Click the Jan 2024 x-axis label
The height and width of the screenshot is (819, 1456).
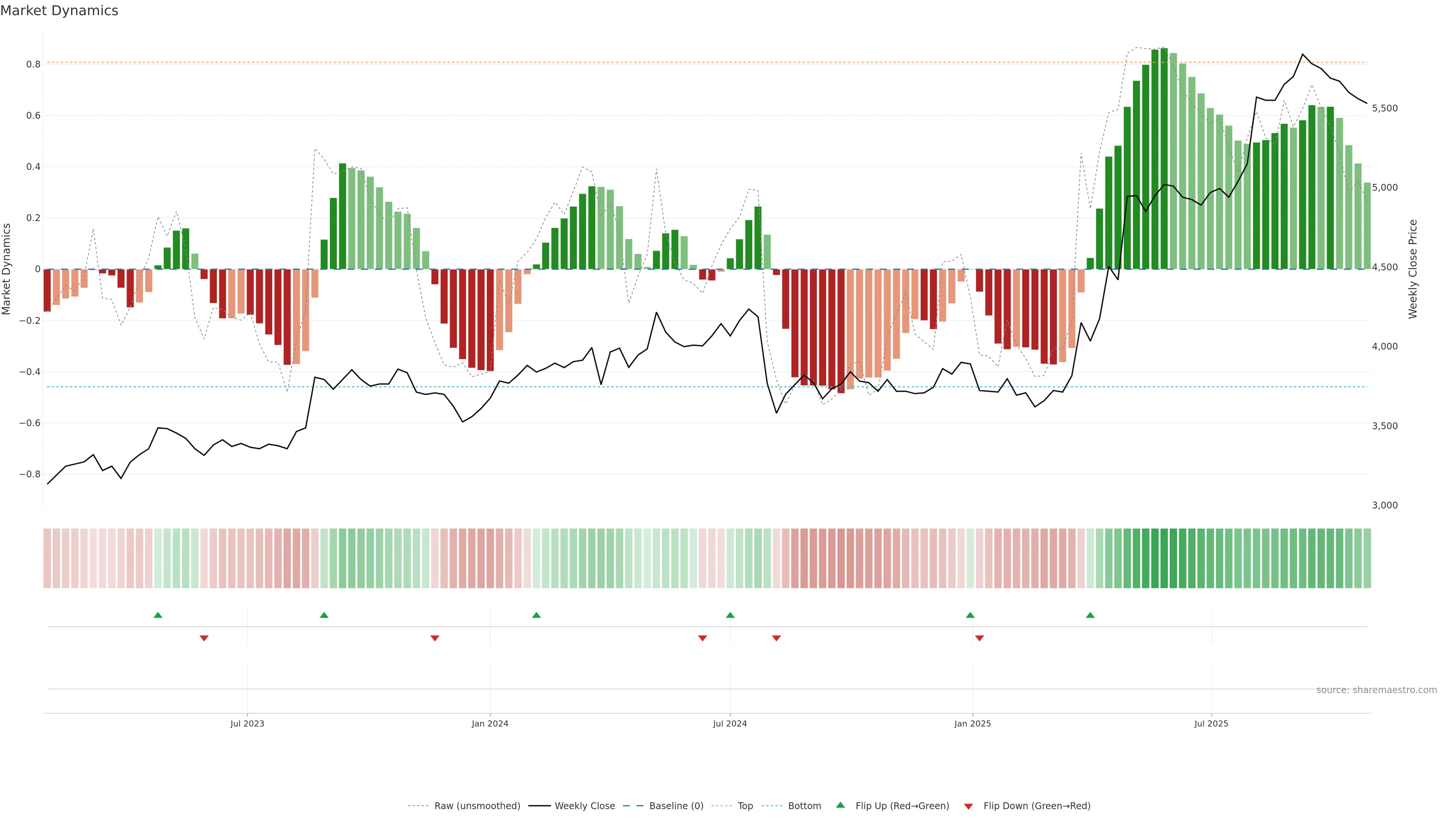coord(490,723)
